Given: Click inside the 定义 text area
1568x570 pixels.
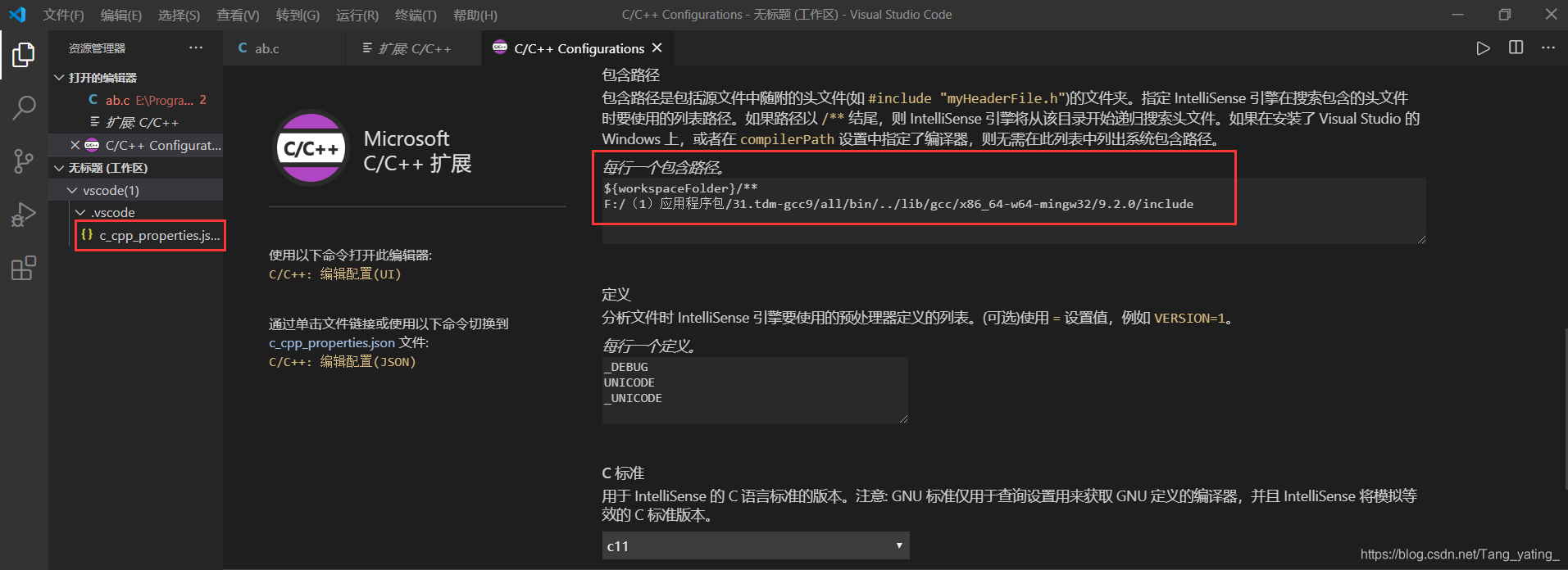Looking at the screenshot, I should [755, 390].
